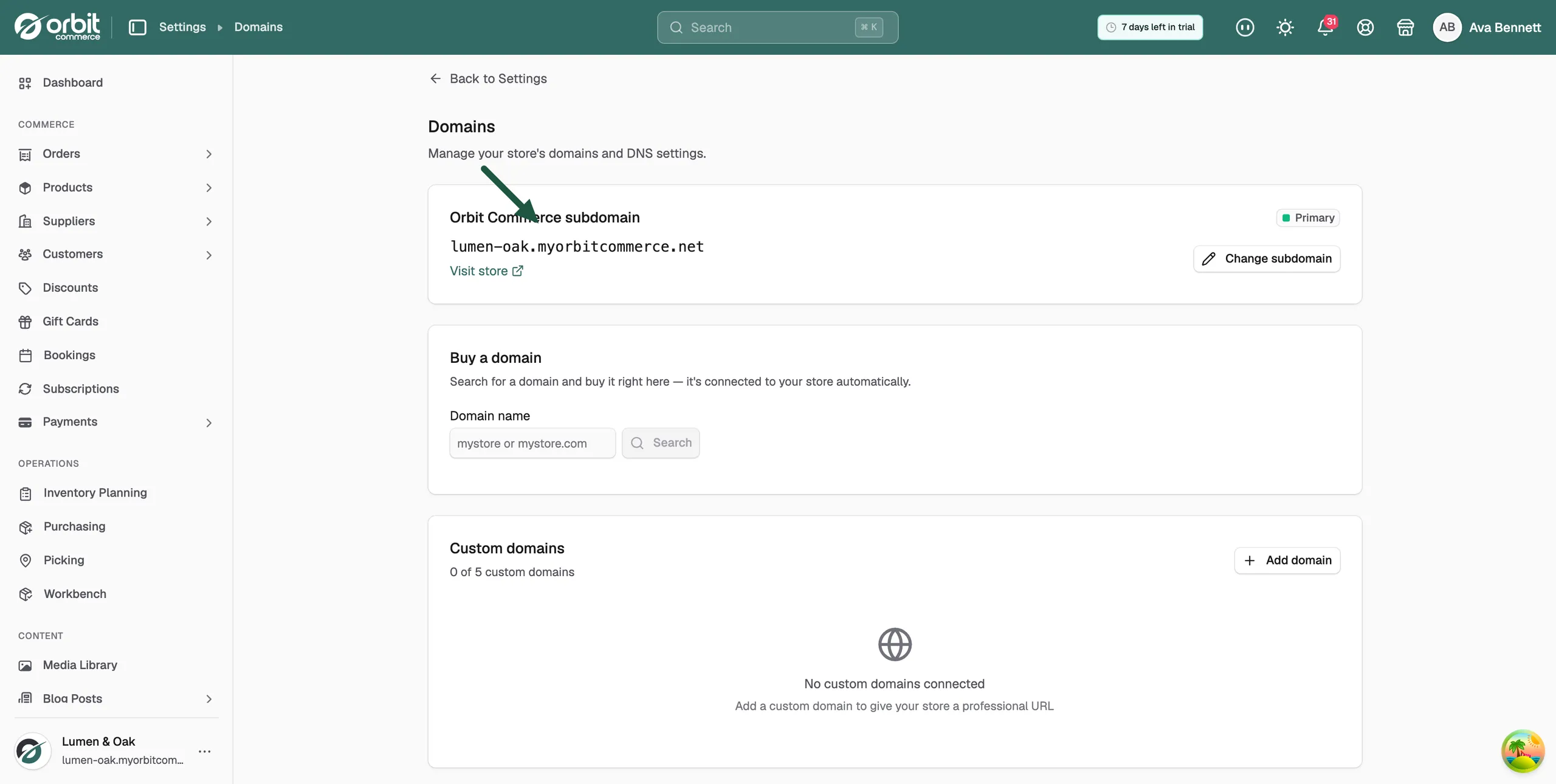Click the Workbench cube icon
The image size is (1556, 784).
click(25, 594)
